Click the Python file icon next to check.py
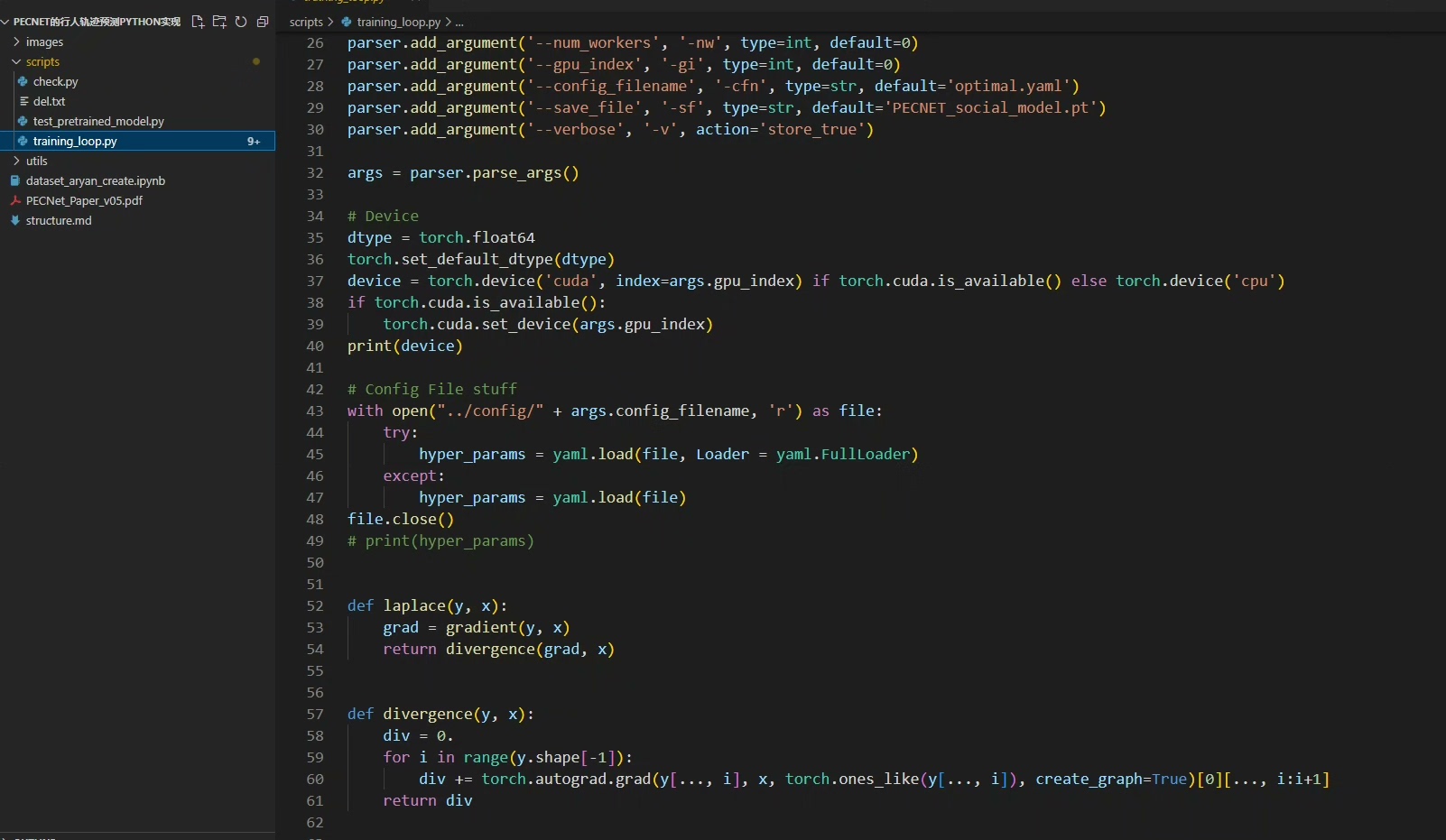The height and width of the screenshot is (840, 1446). coord(23,81)
